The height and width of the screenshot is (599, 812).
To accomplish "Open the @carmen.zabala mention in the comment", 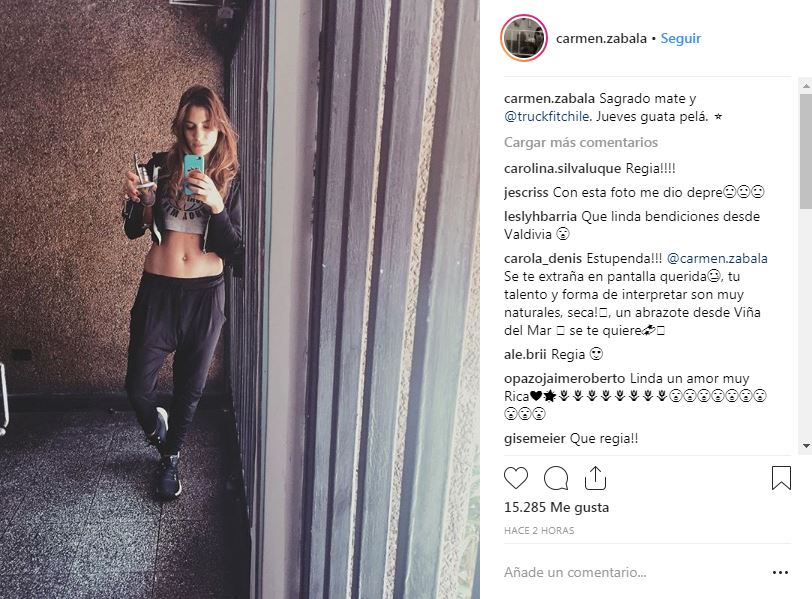I will [x=717, y=258].
